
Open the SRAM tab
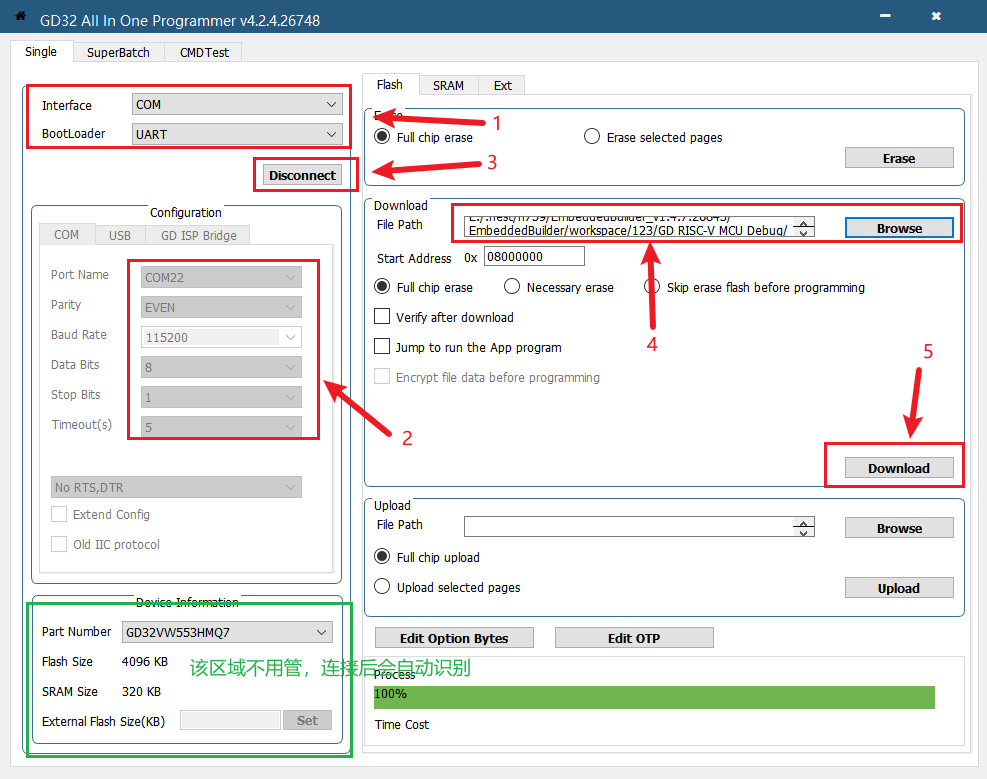click(x=448, y=85)
